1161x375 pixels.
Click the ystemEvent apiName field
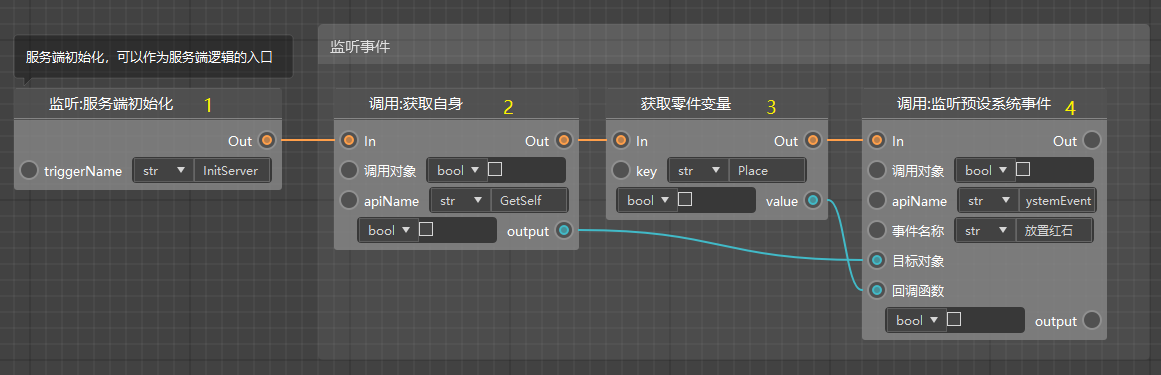1057,200
